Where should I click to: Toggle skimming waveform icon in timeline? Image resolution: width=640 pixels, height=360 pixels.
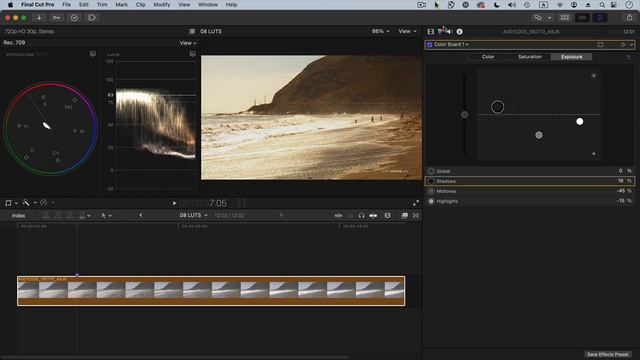(338, 216)
